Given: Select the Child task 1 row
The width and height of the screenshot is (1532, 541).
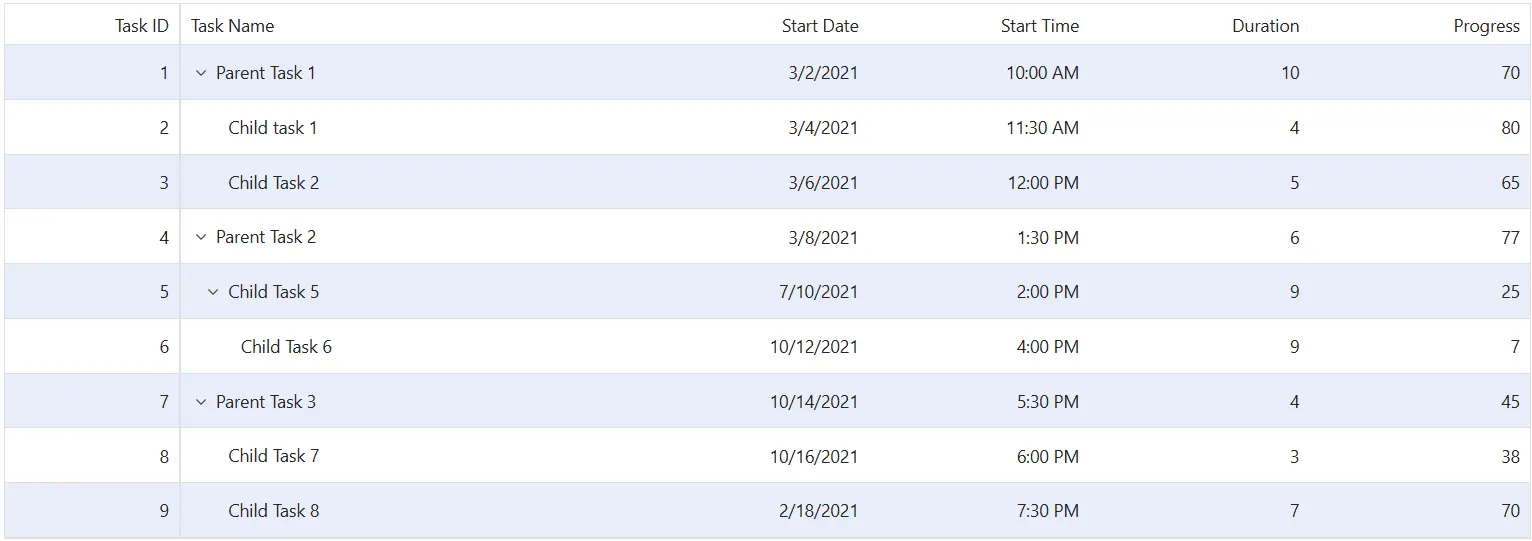Looking at the screenshot, I should tap(767, 127).
